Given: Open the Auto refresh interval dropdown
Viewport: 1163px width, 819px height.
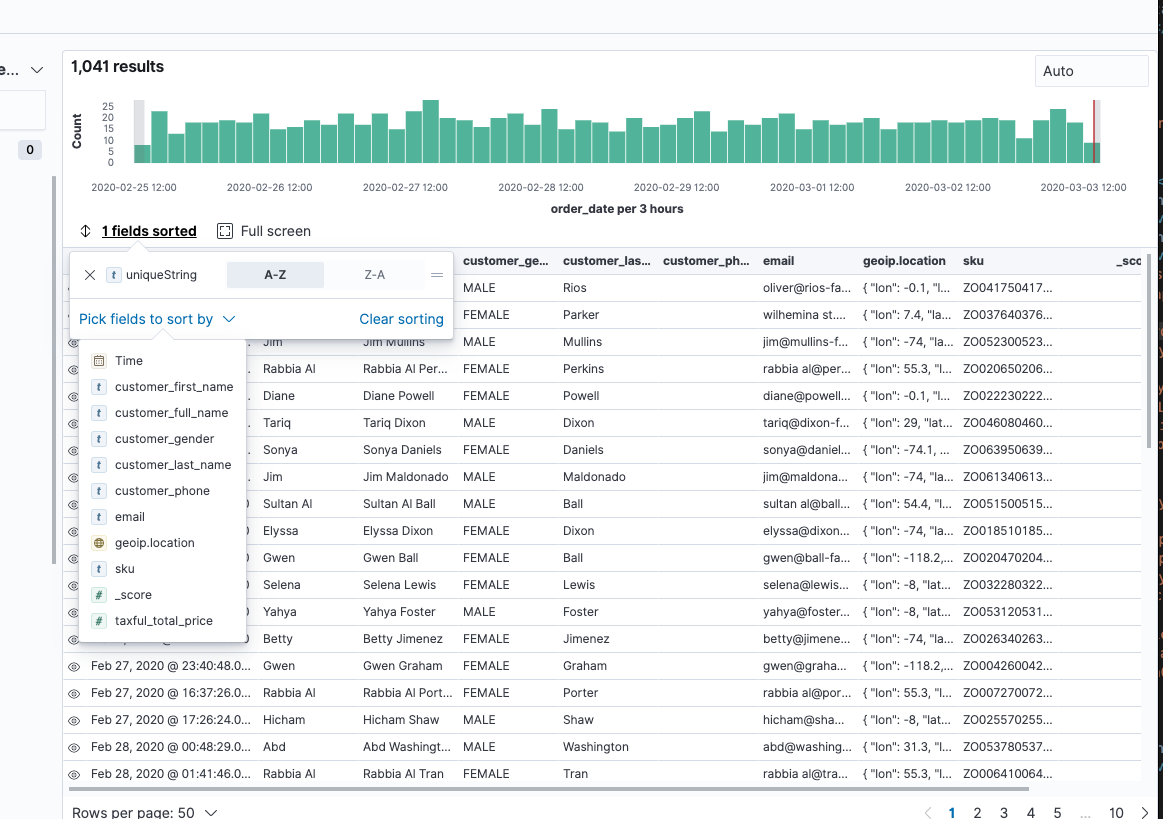Looking at the screenshot, I should pos(1091,71).
